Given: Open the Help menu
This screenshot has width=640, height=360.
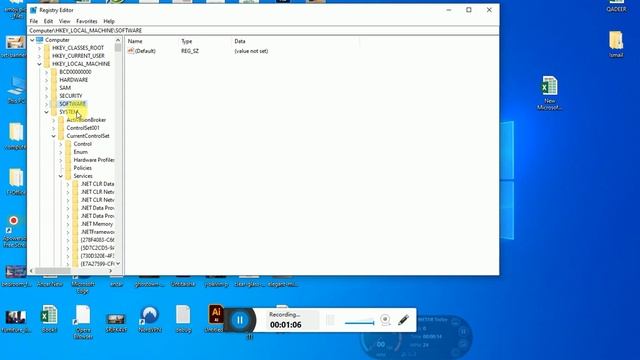Looking at the screenshot, I should (x=109, y=21).
